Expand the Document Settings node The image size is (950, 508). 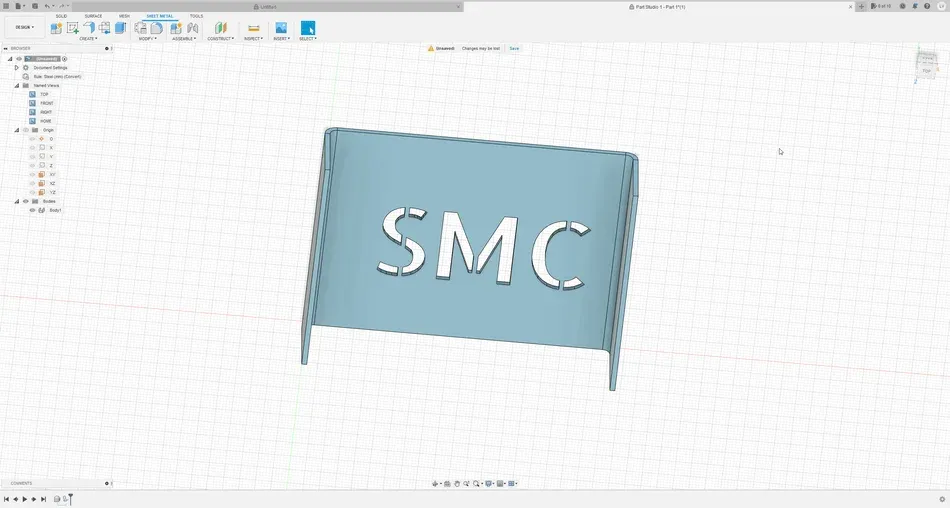click(16, 67)
